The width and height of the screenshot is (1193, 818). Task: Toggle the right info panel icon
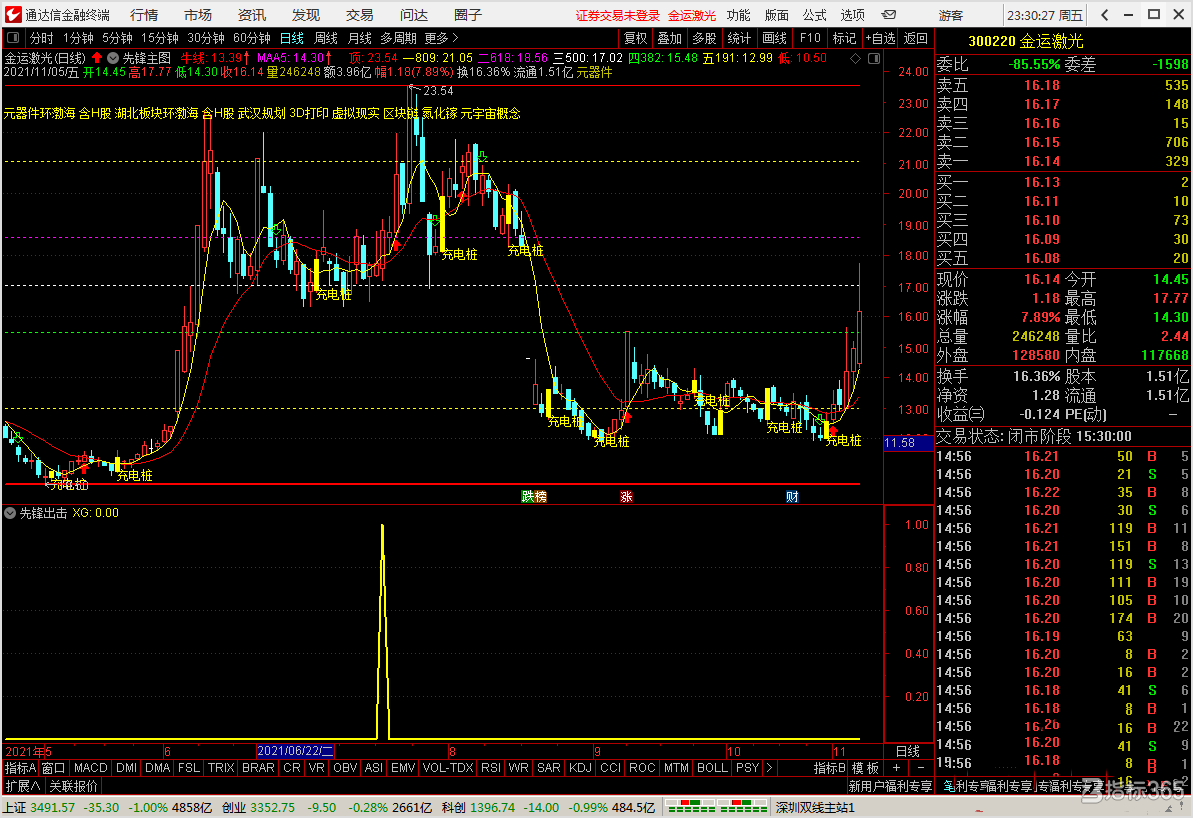pyautogui.click(x=873, y=58)
